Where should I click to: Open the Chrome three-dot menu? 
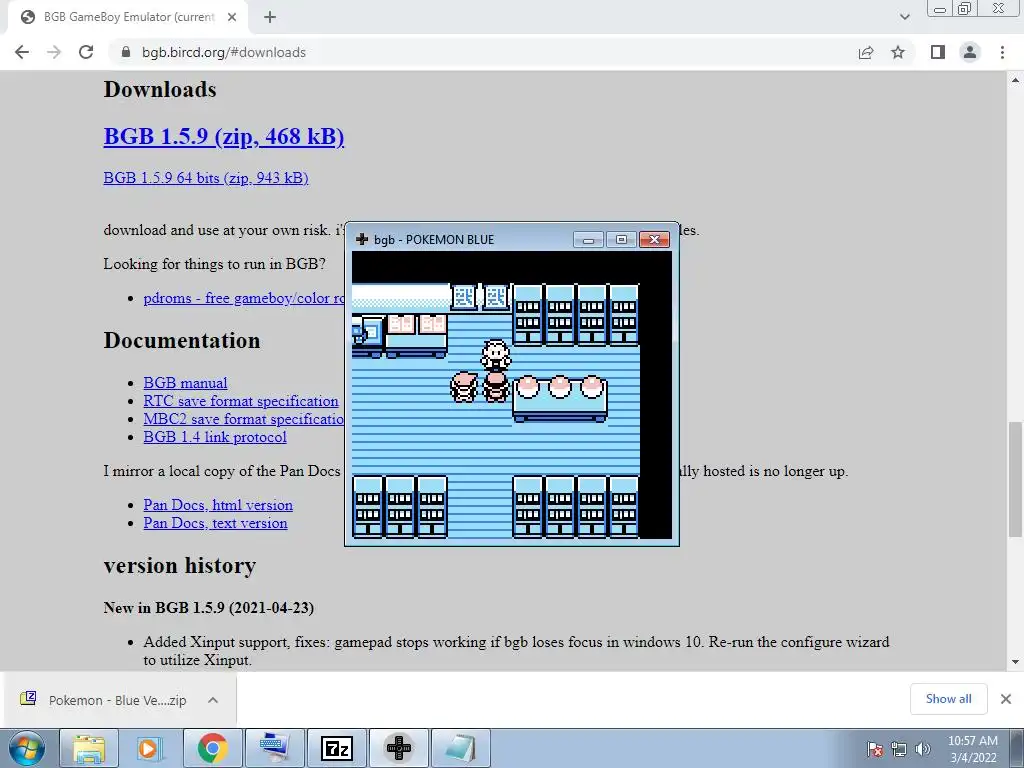pyautogui.click(x=1002, y=52)
